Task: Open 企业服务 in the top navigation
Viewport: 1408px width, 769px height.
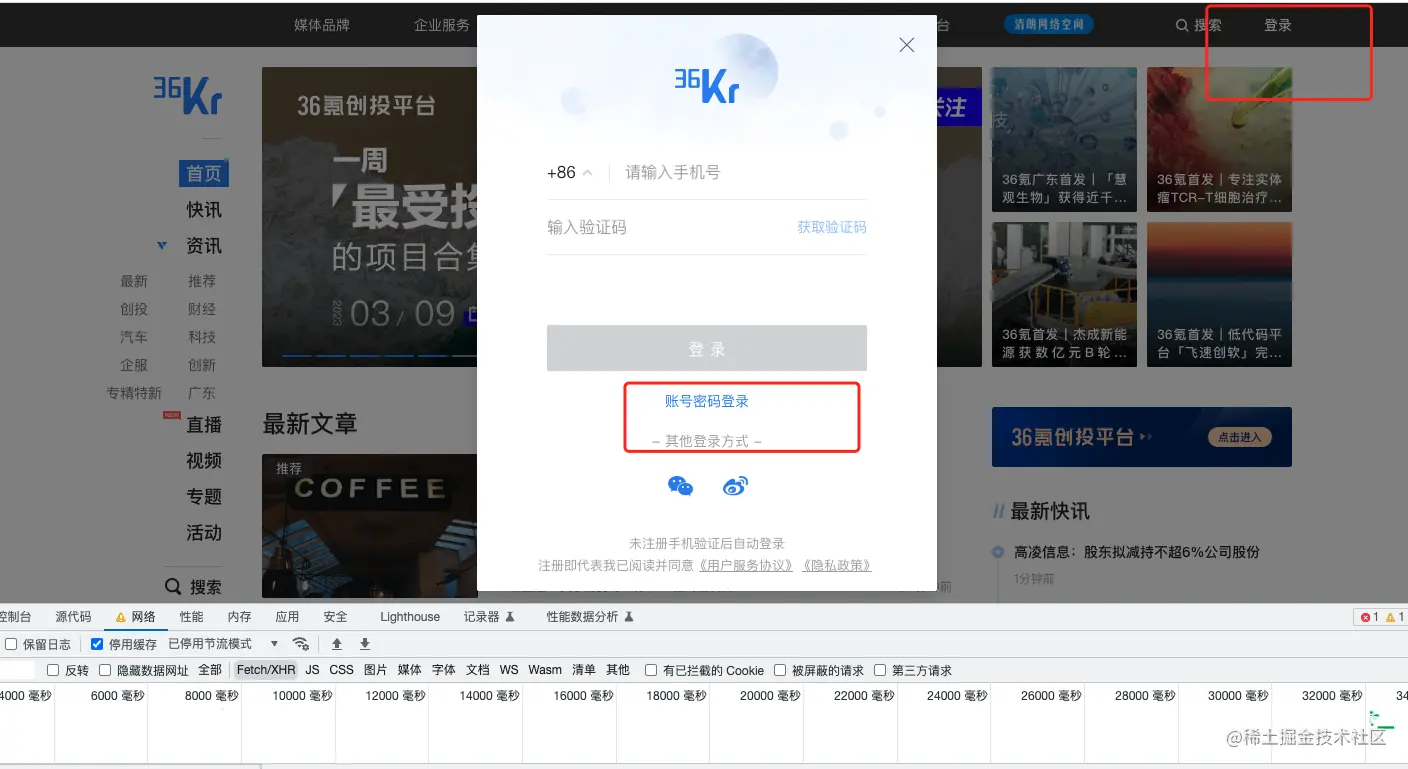Action: (x=442, y=25)
